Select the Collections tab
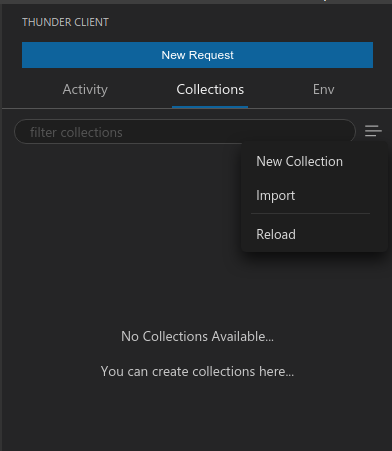 pyautogui.click(x=210, y=90)
